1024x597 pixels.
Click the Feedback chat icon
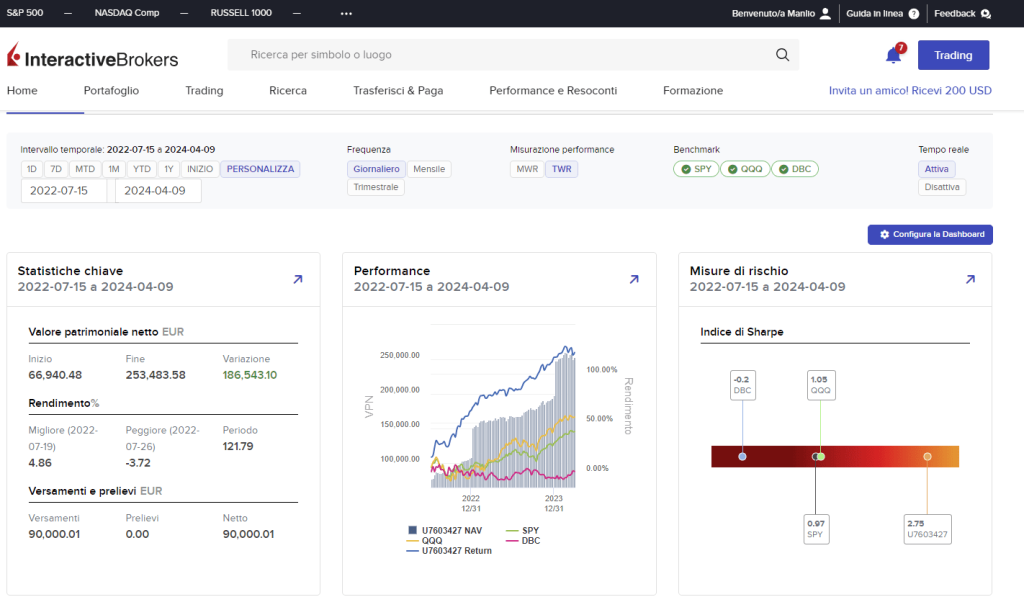985,13
